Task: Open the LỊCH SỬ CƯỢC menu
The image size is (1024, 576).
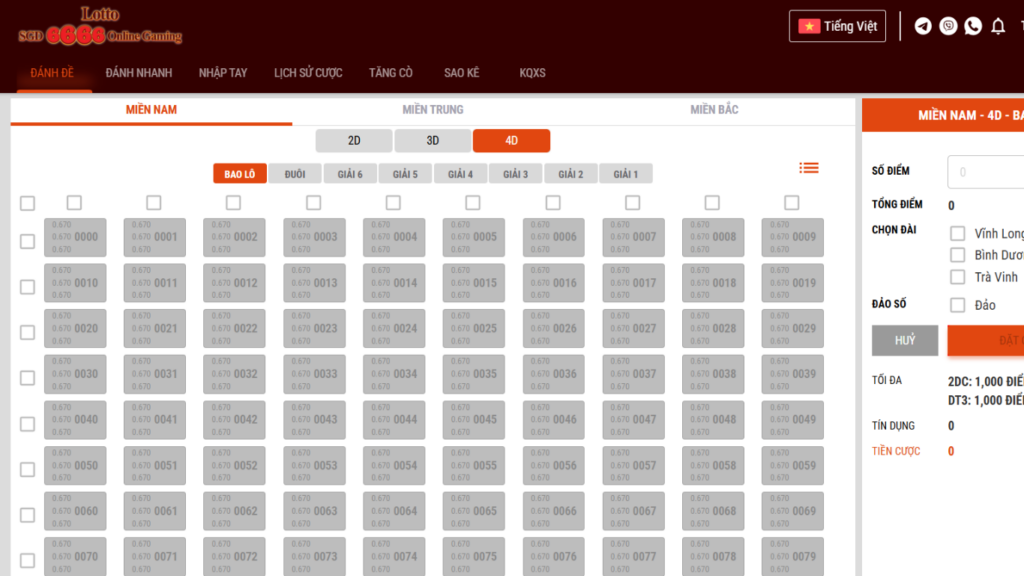Action: click(x=308, y=72)
